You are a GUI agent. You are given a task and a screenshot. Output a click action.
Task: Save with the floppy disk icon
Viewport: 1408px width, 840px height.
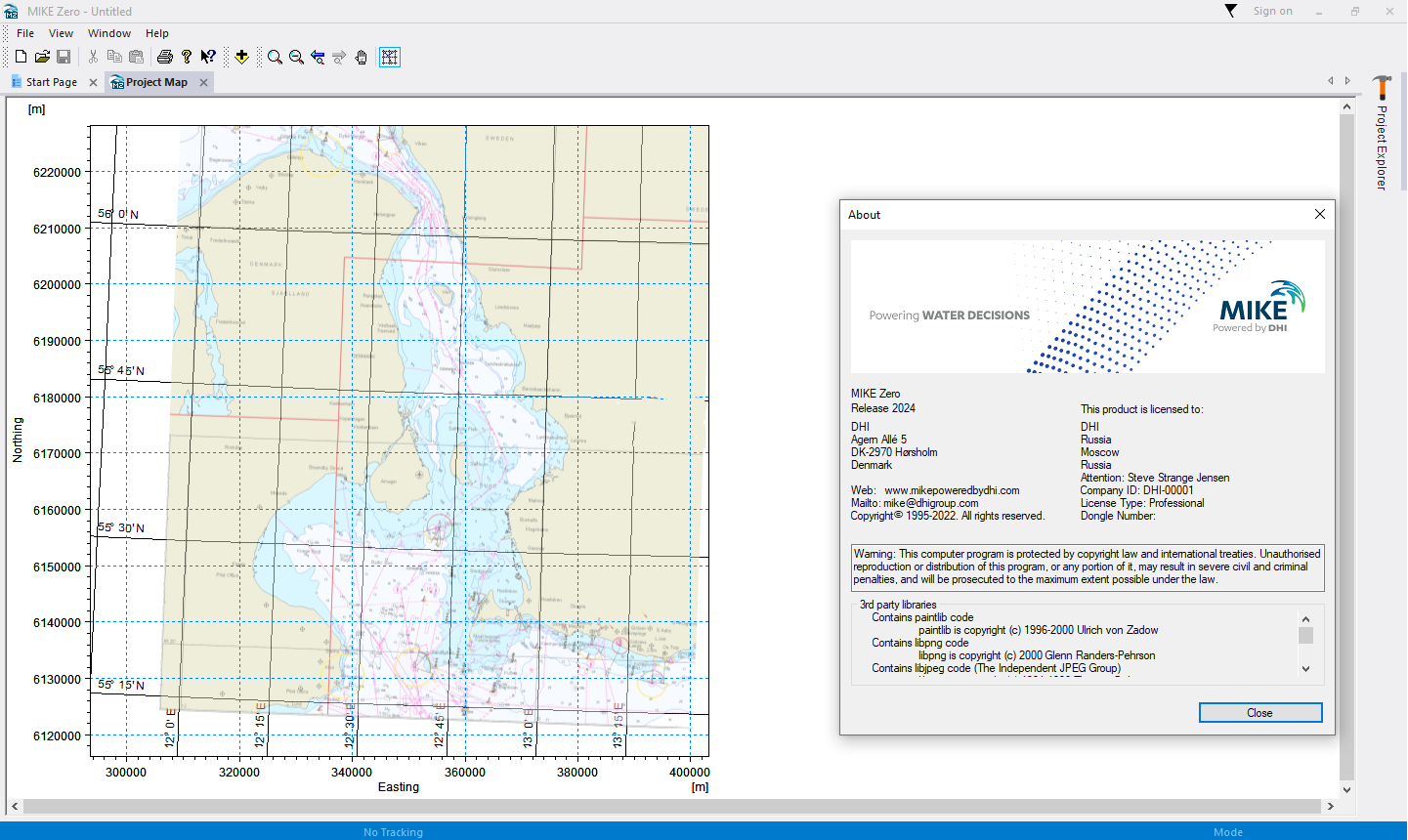(x=64, y=58)
